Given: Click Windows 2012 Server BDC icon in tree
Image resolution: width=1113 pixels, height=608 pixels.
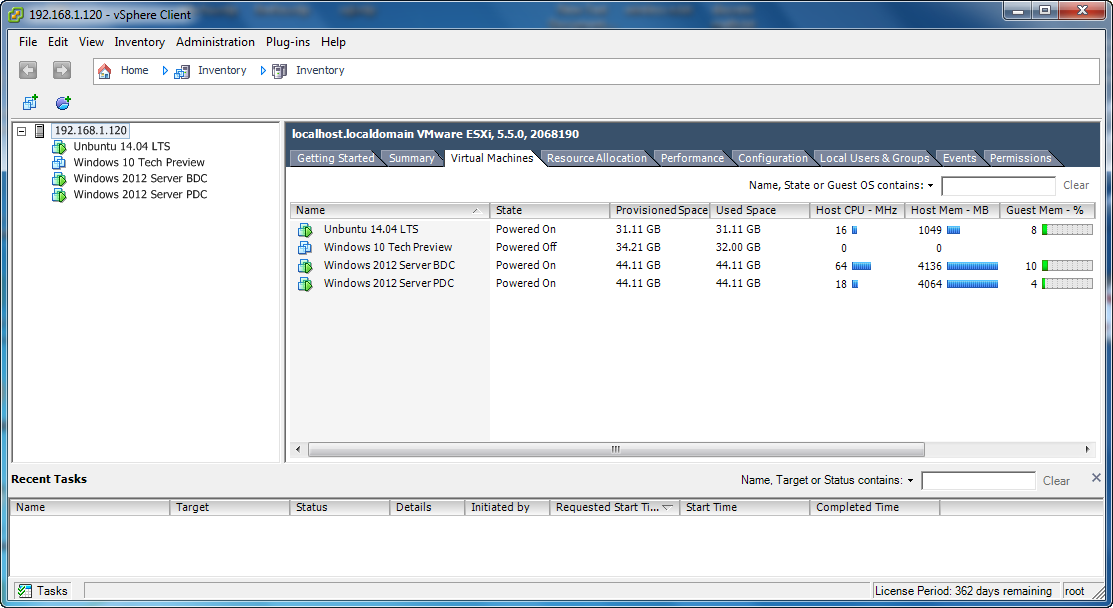Looking at the screenshot, I should click(x=59, y=179).
